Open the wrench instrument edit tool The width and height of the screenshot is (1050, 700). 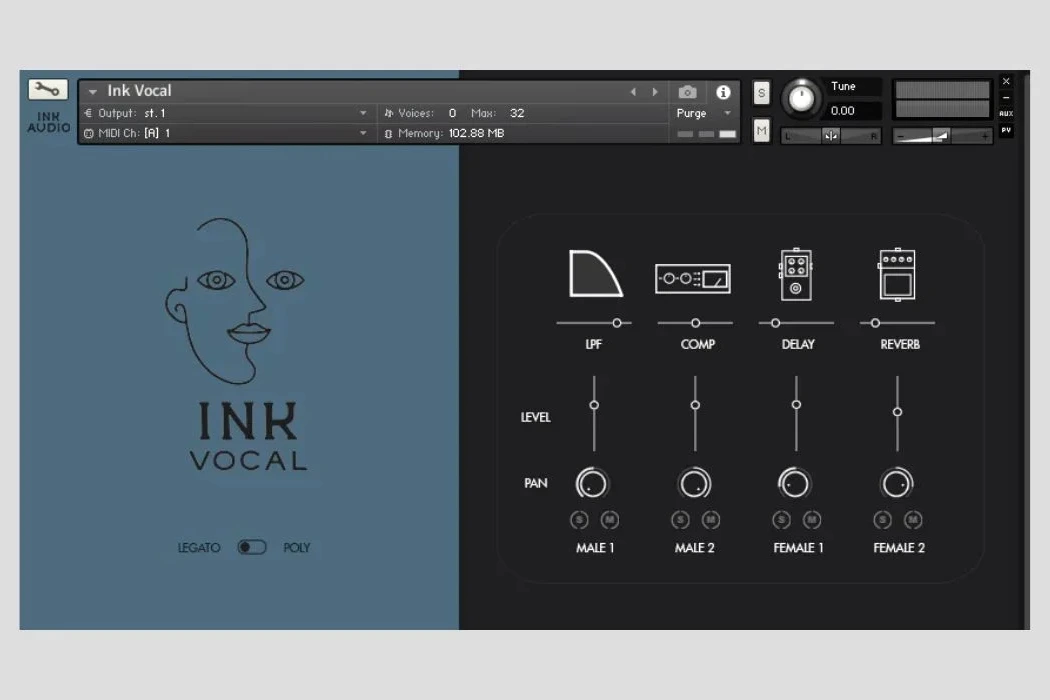[x=48, y=89]
